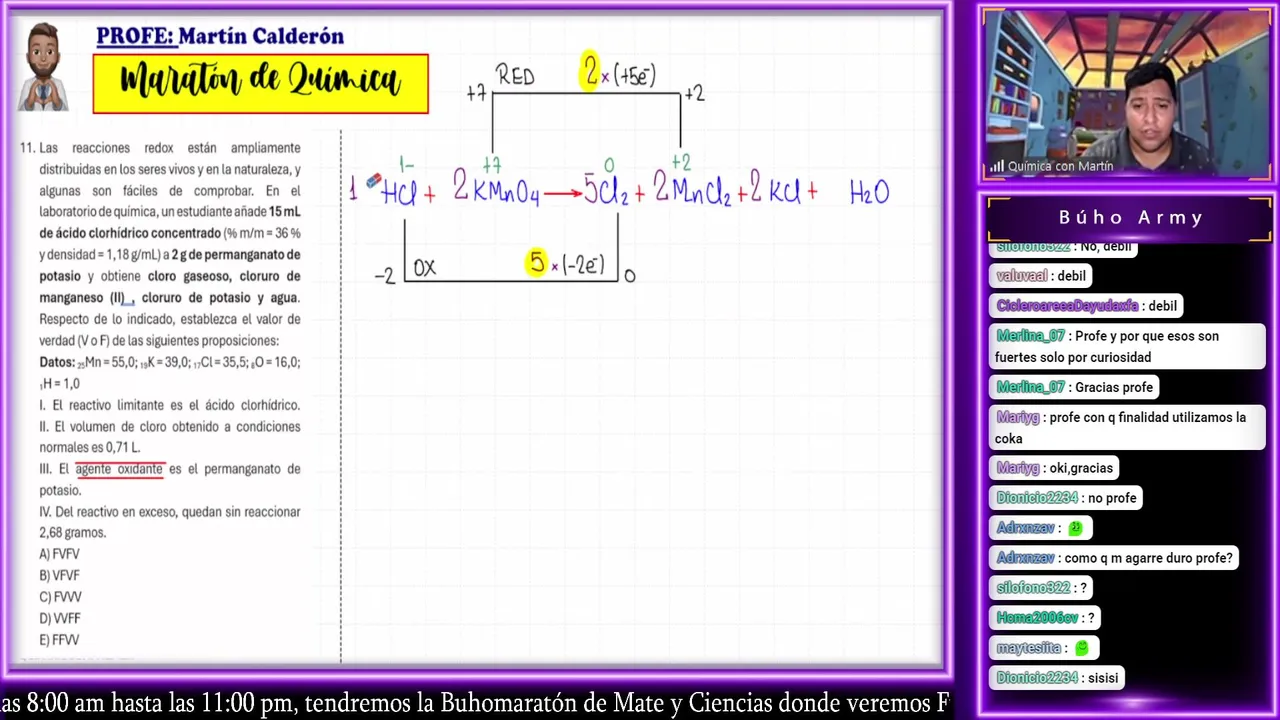Click the 'Datos:' atomic mass line

[169, 373]
